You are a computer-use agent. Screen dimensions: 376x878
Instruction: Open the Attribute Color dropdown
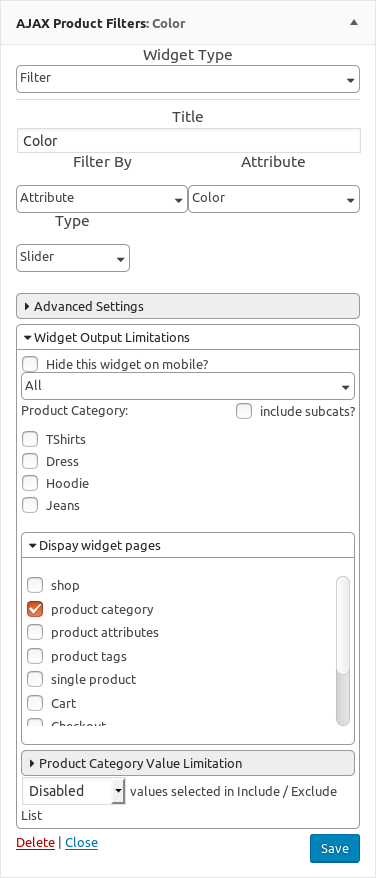274,199
